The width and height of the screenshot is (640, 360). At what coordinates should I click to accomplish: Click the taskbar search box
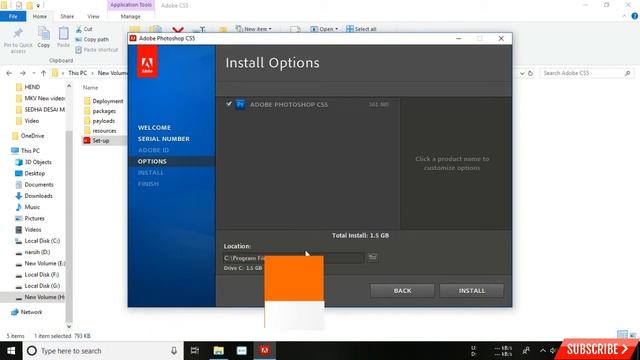click(103, 351)
